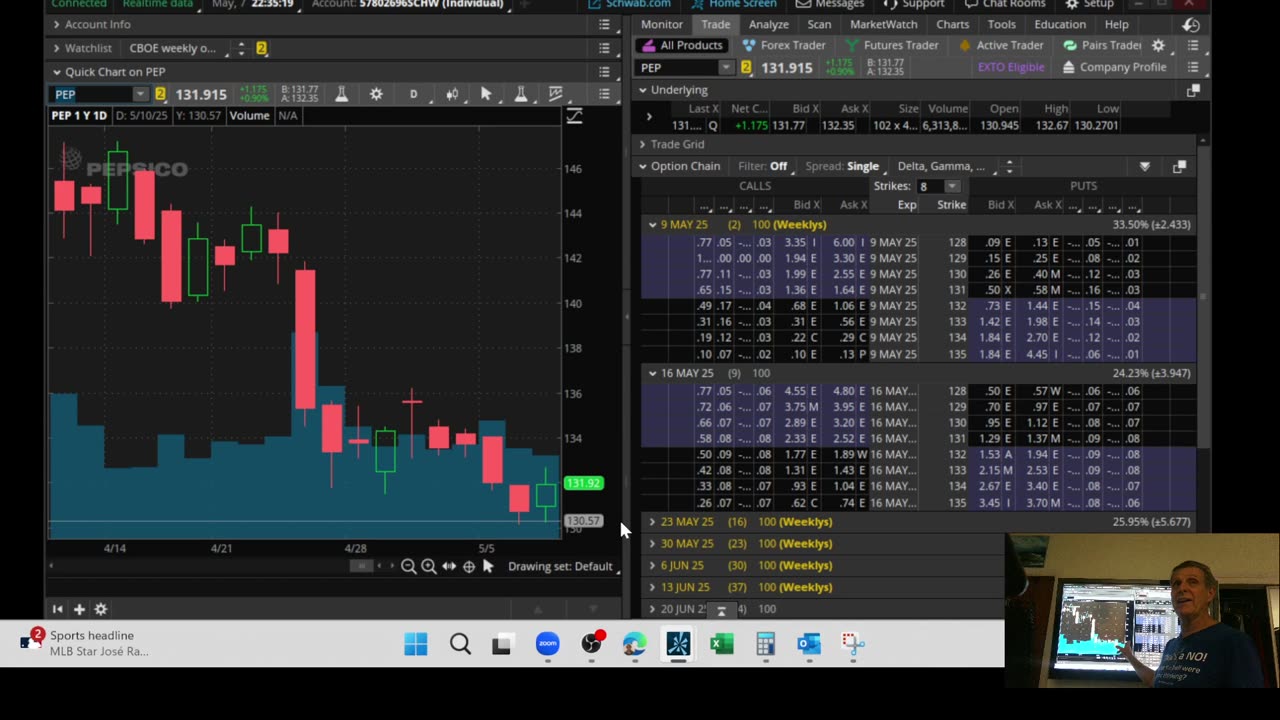
Task: Open the Option Chain layout down-arrow icon
Action: tap(1145, 166)
